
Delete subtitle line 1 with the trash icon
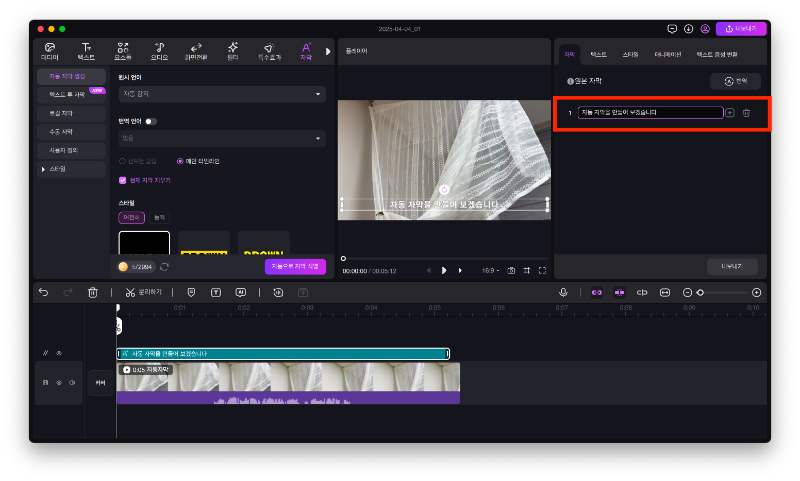click(x=746, y=113)
